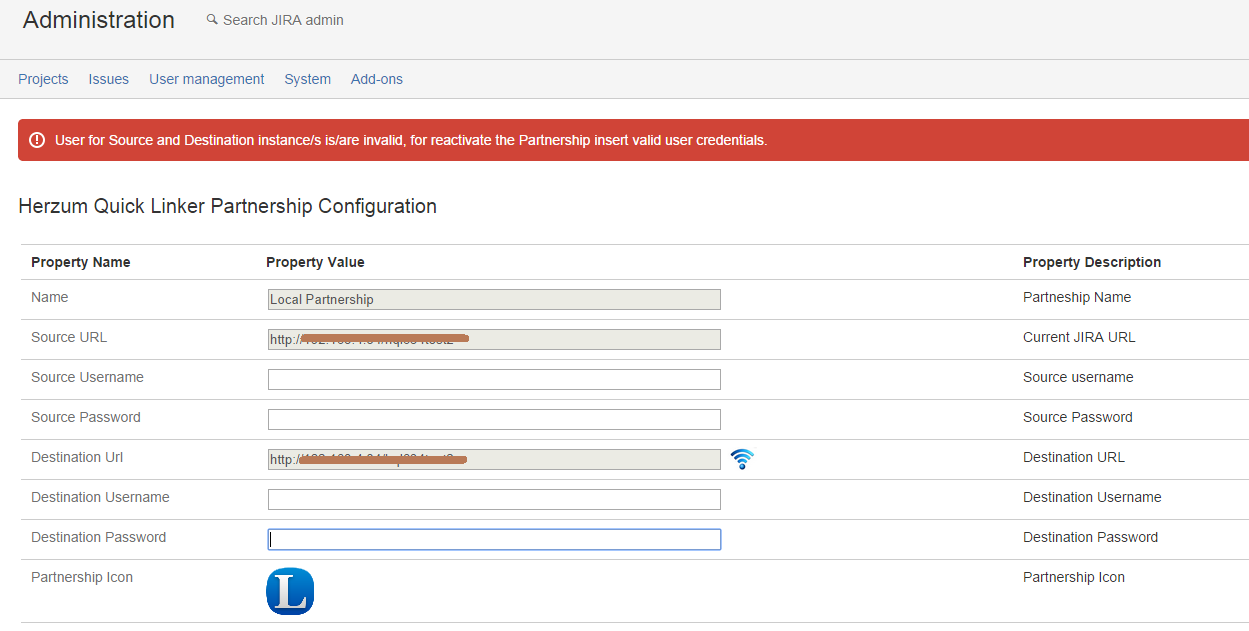The height and width of the screenshot is (631, 1249).
Task: Click the Administration page heading
Action: (x=99, y=20)
